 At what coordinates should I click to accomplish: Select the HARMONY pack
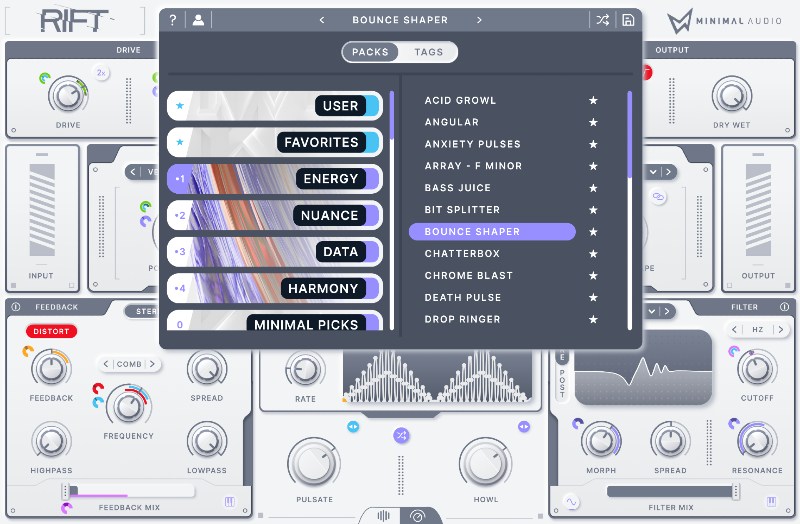click(274, 288)
